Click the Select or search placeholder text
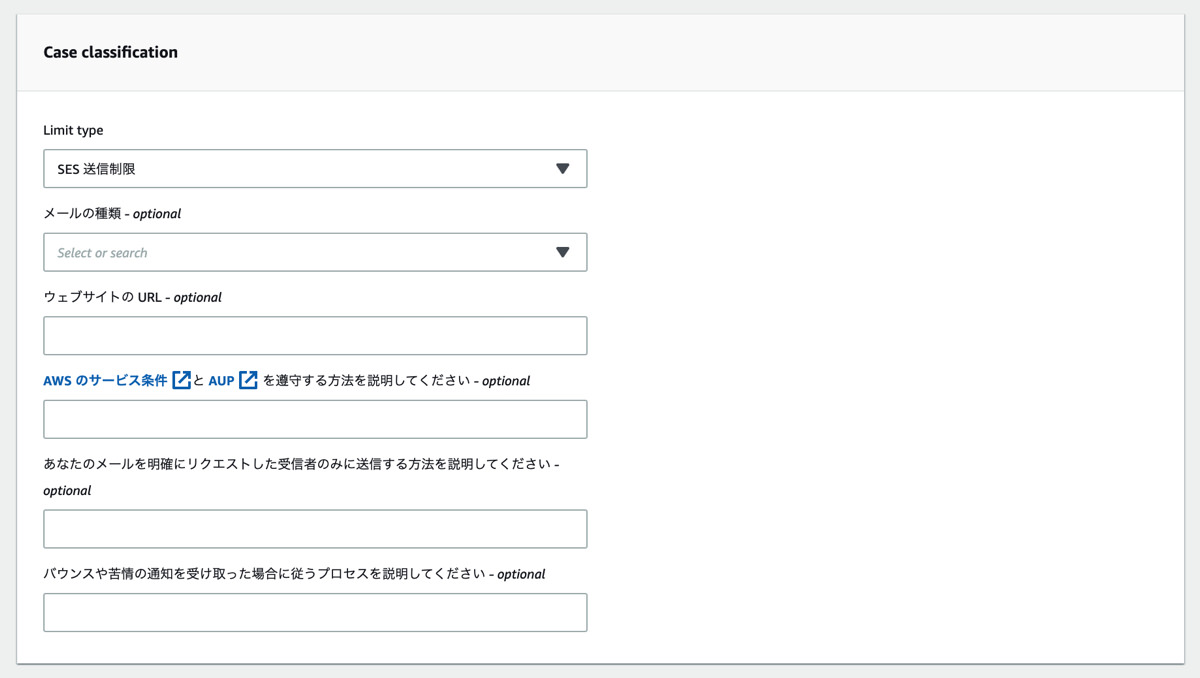This screenshot has width=1200, height=678. click(x=102, y=252)
